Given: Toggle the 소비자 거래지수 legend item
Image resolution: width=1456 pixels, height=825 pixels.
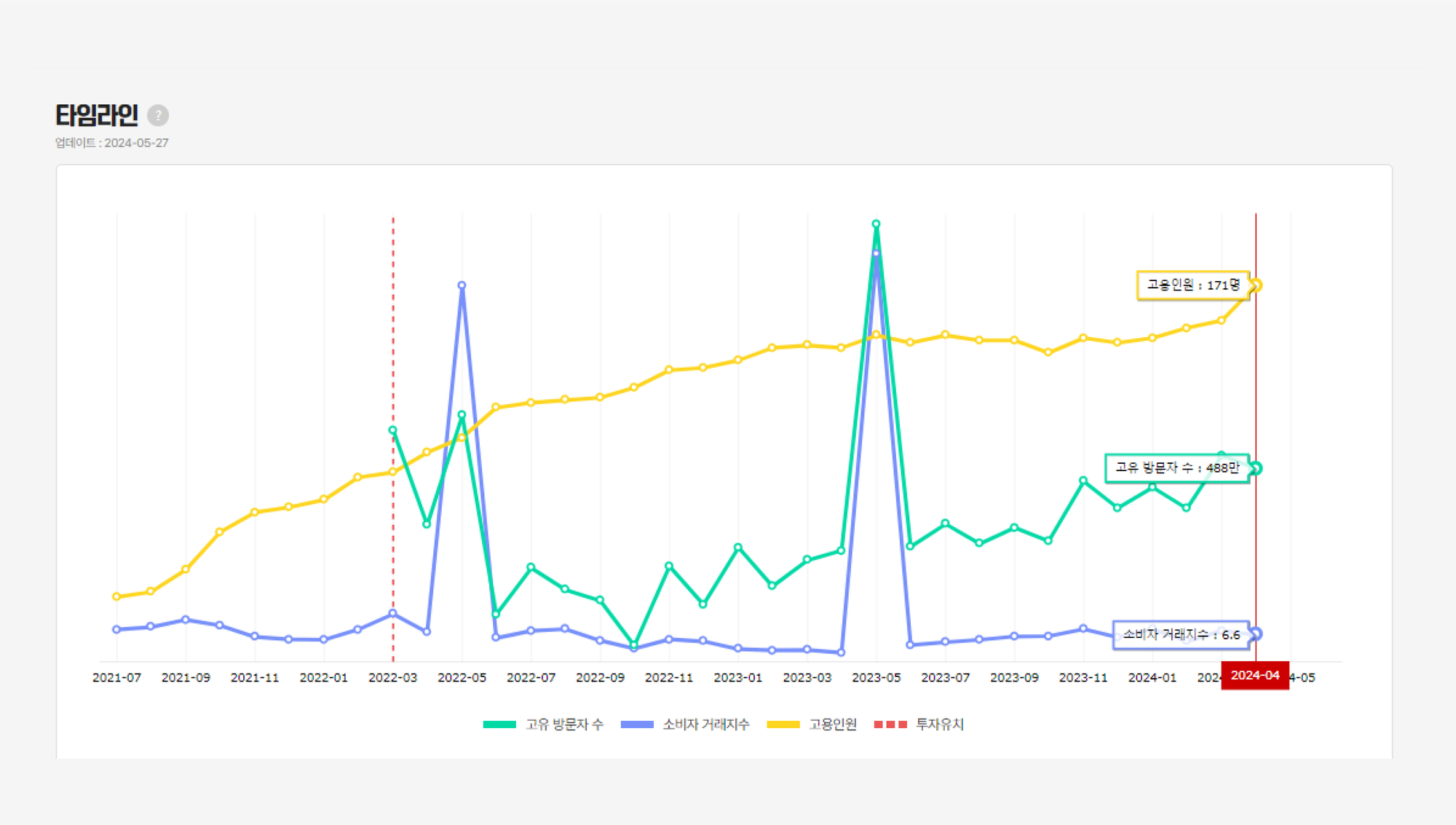Looking at the screenshot, I should 685,724.
